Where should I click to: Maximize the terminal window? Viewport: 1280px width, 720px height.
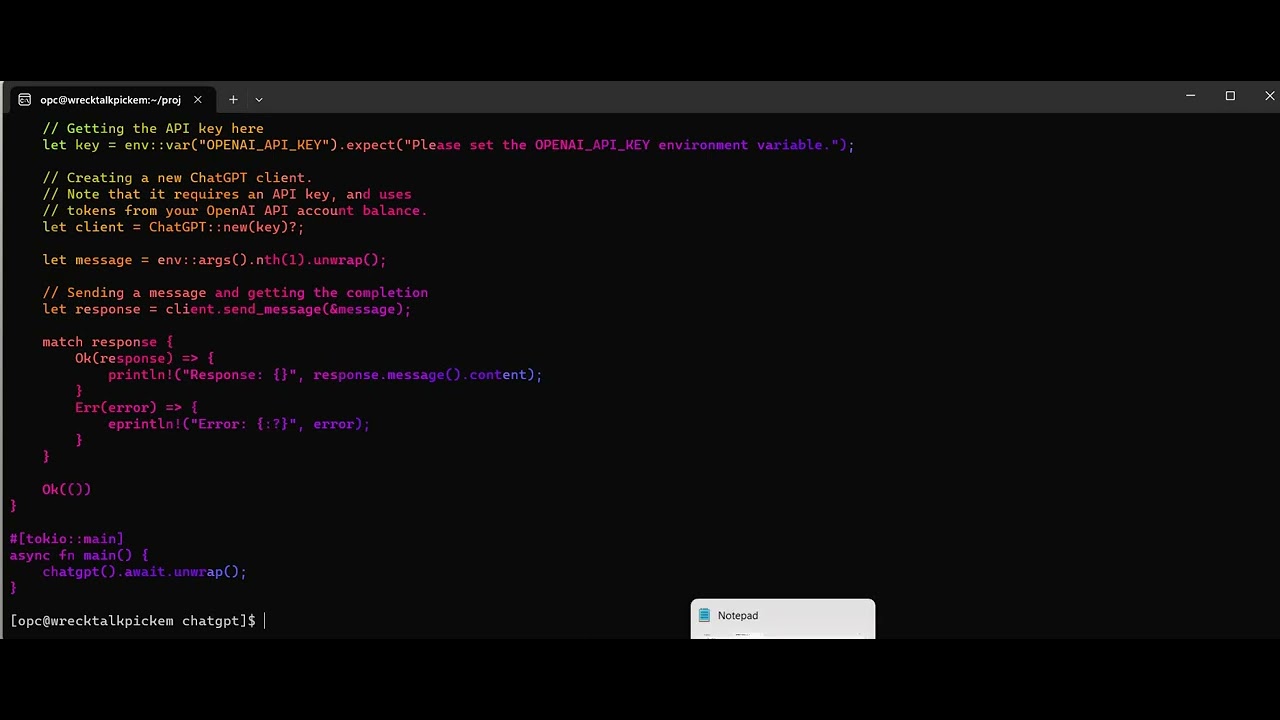[x=1230, y=96]
